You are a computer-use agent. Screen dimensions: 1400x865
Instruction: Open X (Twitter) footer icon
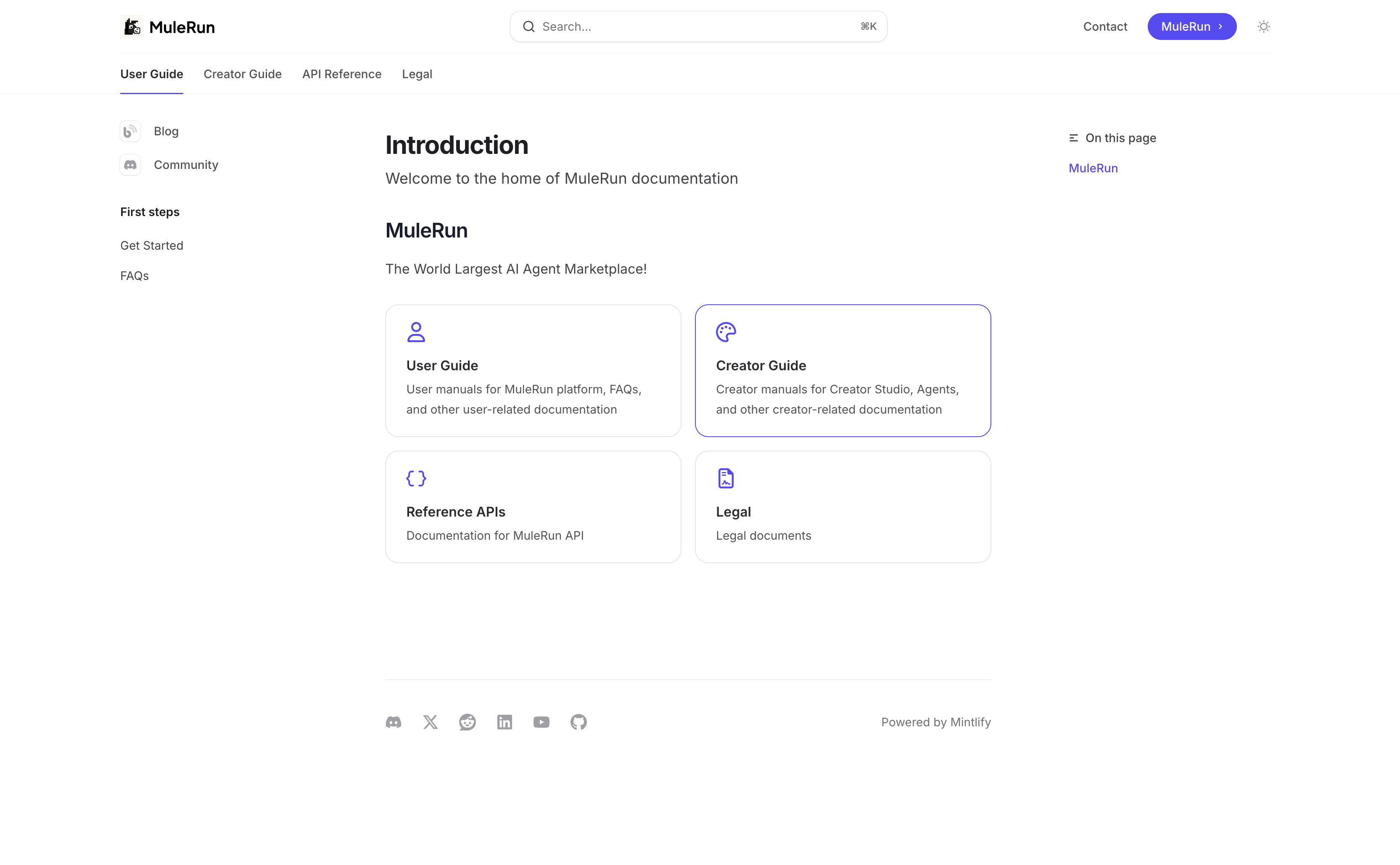coord(430,722)
